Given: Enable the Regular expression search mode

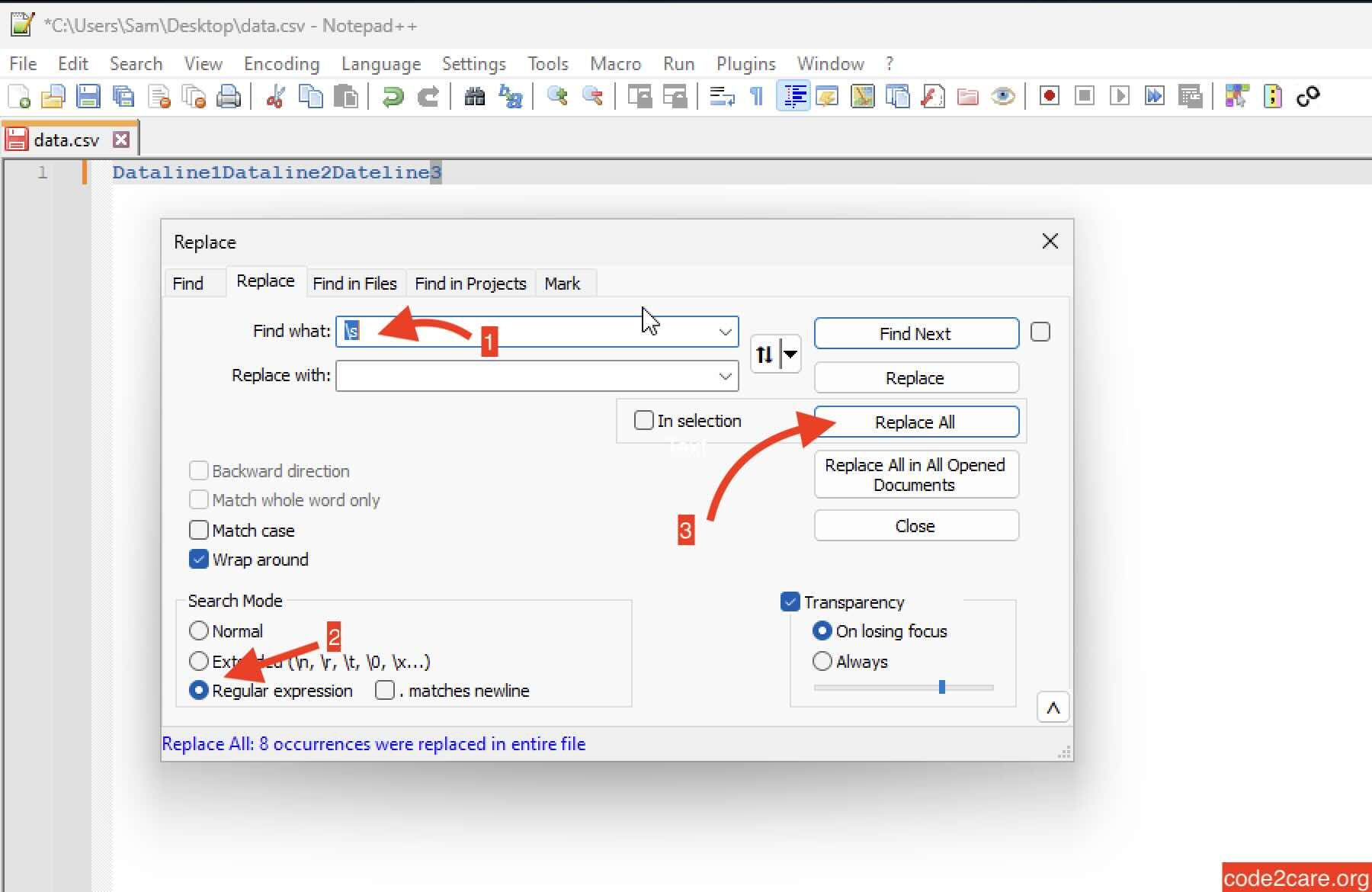Looking at the screenshot, I should (x=199, y=690).
